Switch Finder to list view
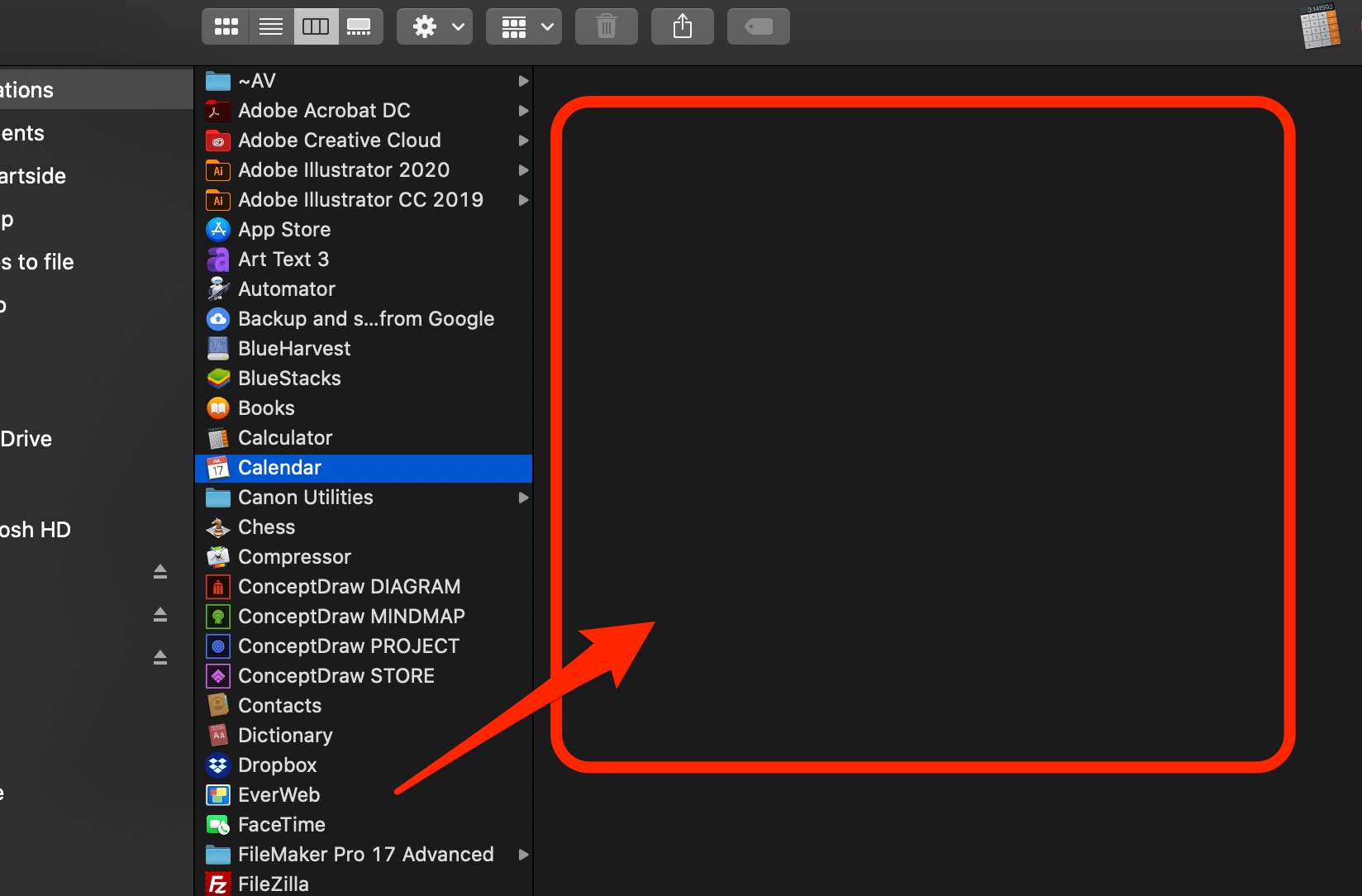This screenshot has width=1362, height=896. (271, 26)
